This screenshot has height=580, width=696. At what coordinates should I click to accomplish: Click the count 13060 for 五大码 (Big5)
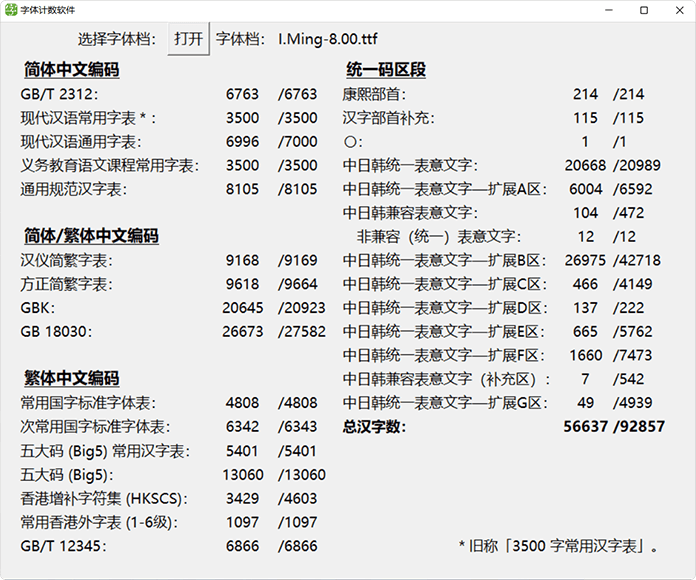243,475
